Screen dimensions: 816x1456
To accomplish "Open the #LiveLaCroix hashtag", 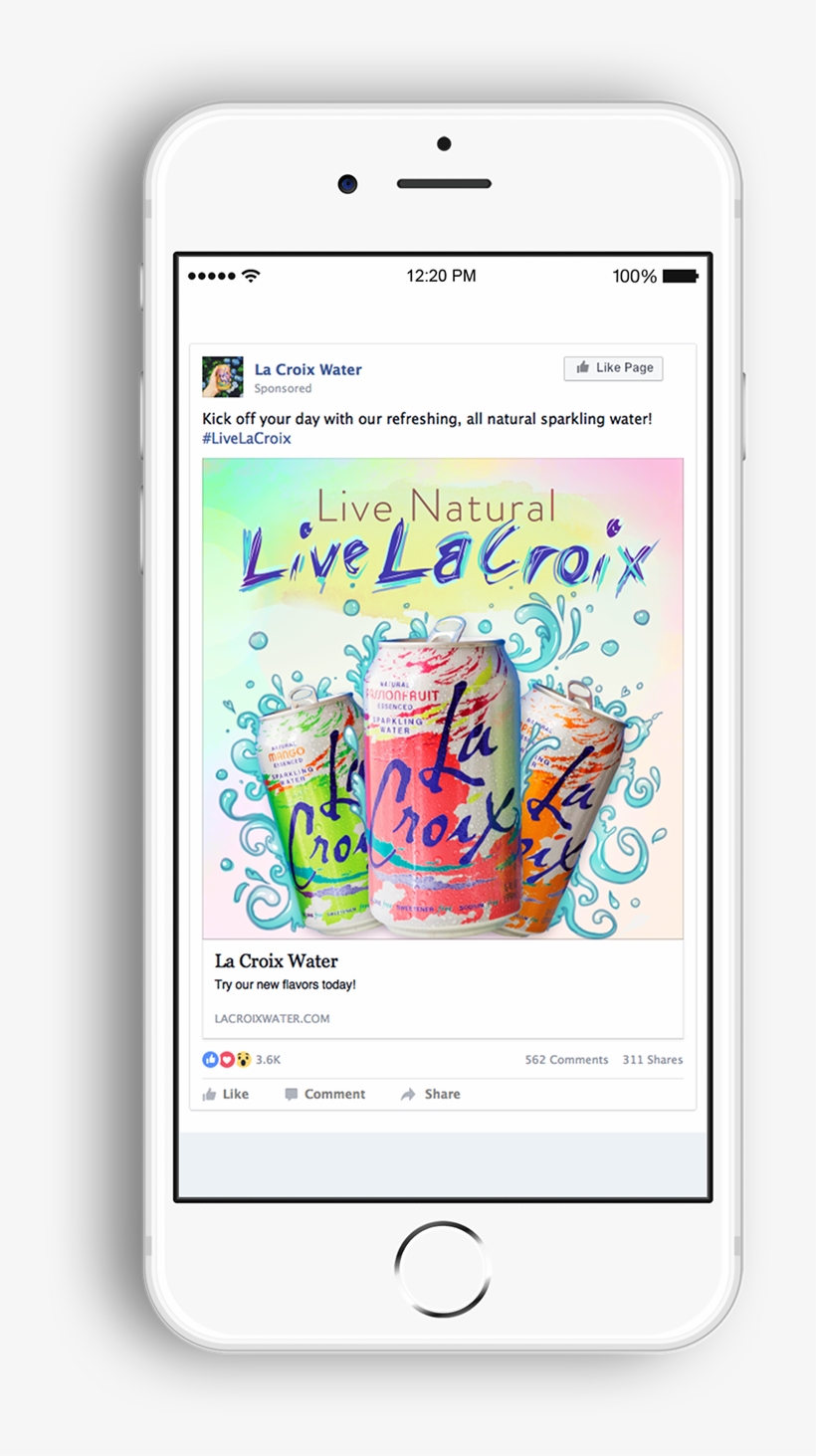I will click(247, 438).
